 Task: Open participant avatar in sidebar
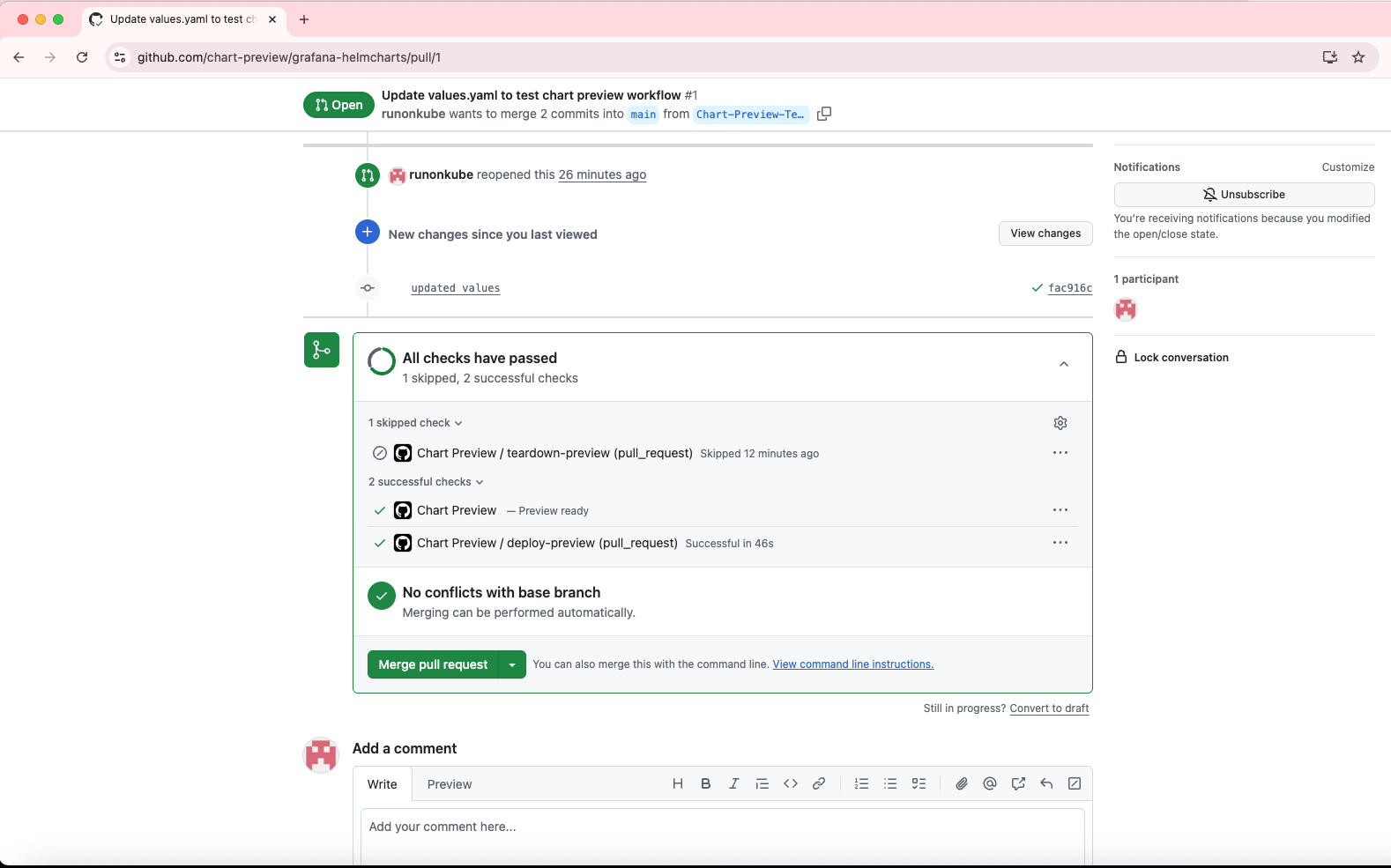coord(1126,309)
